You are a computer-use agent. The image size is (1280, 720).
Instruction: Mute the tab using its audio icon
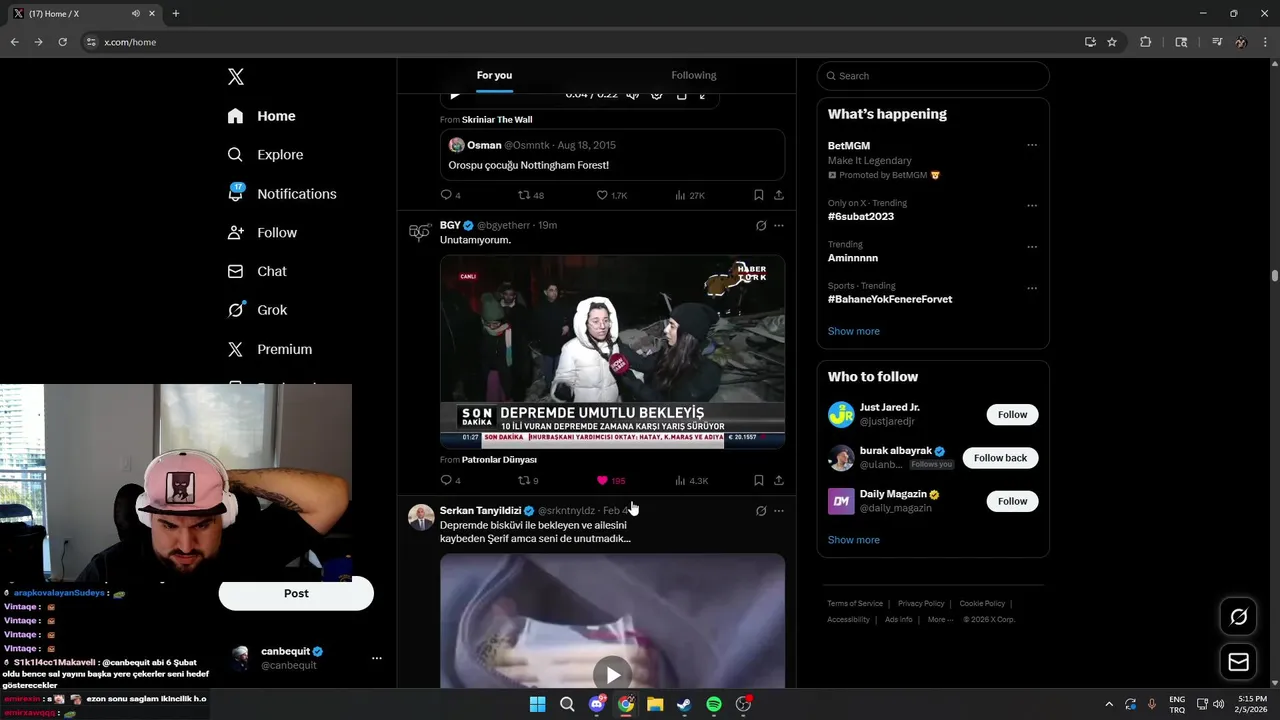tap(135, 14)
